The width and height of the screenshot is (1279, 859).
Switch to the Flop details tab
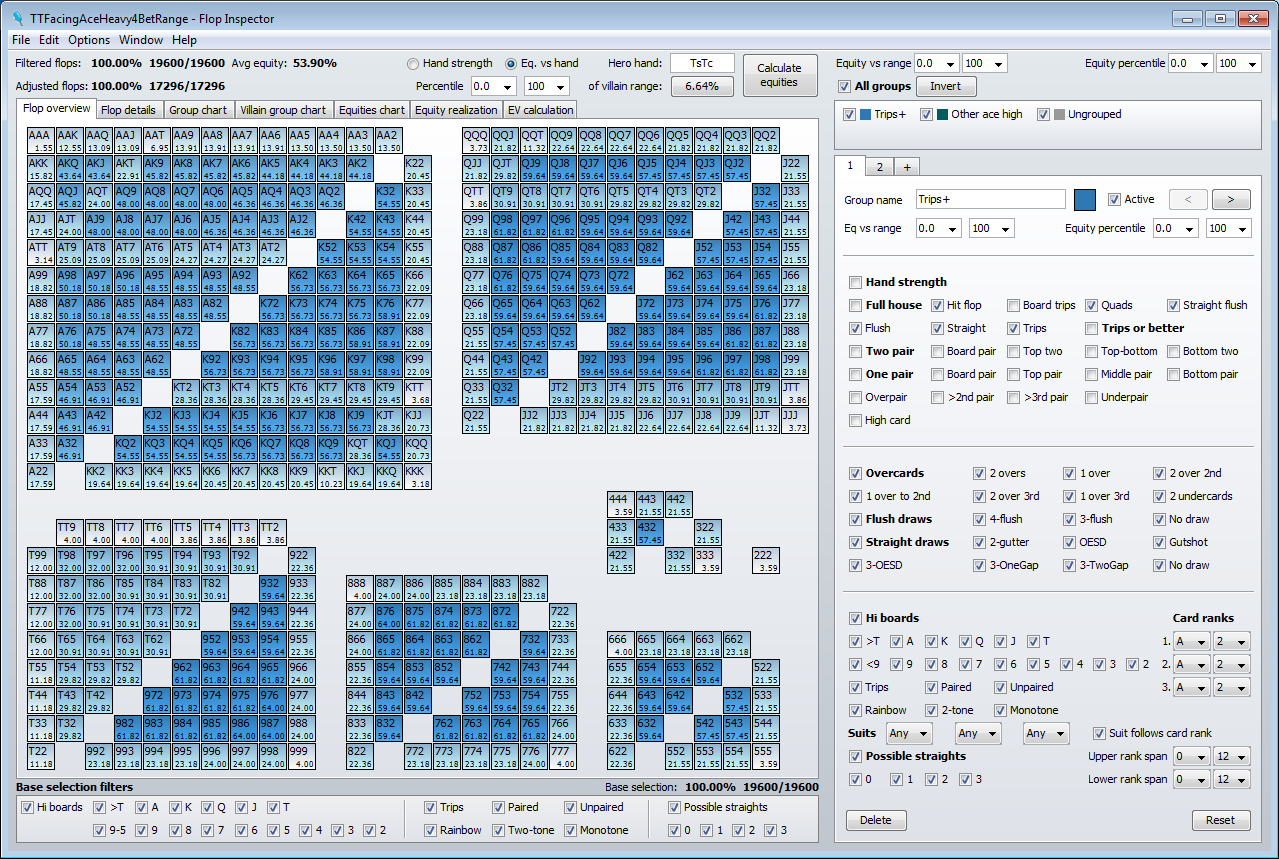(x=128, y=110)
